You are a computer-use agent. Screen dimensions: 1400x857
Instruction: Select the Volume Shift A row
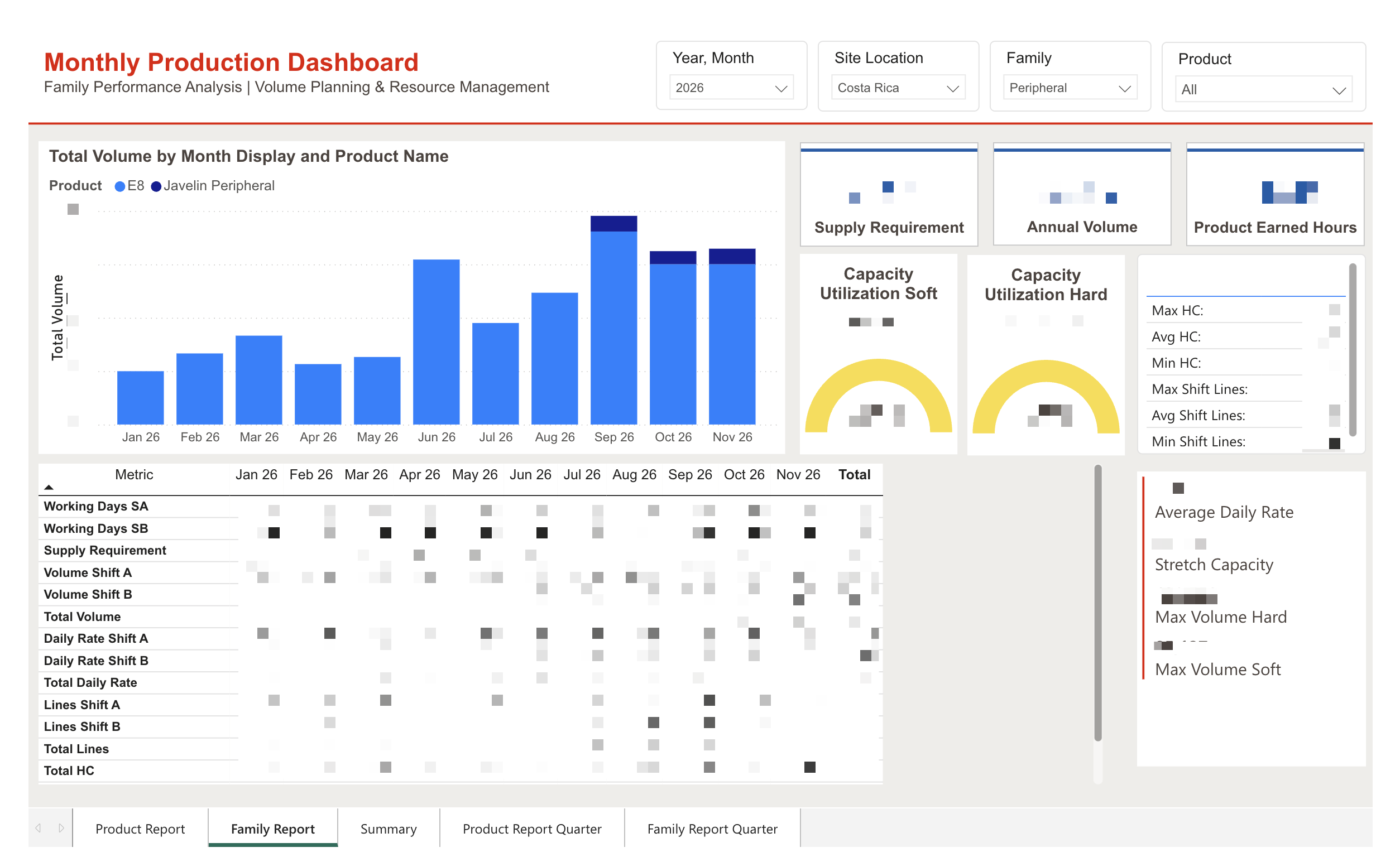coord(460,572)
